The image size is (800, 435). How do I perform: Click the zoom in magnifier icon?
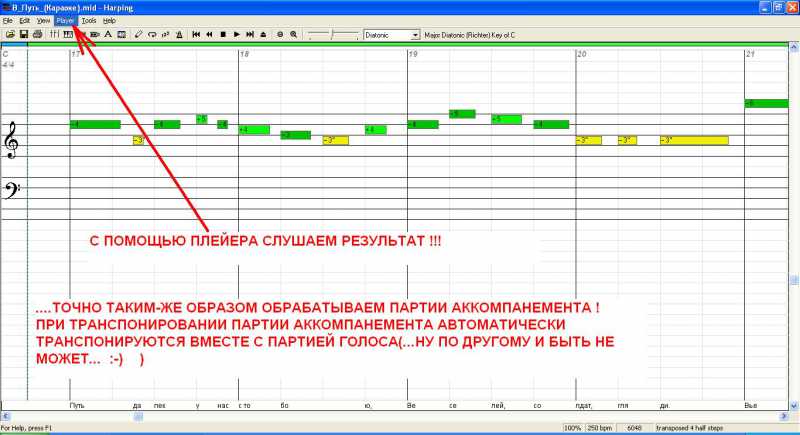pos(294,35)
